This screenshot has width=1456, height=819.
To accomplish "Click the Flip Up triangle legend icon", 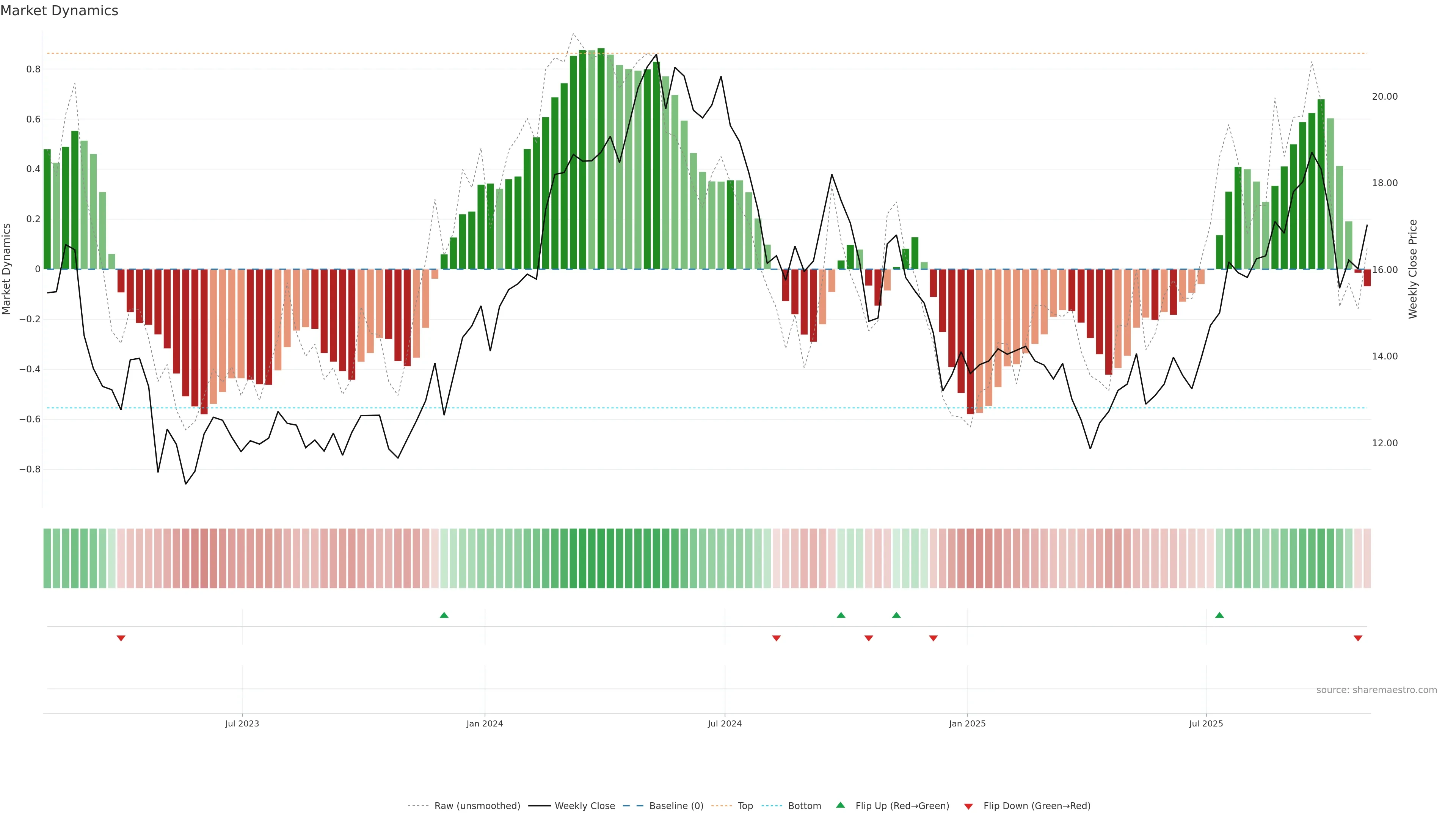I will coord(841,805).
